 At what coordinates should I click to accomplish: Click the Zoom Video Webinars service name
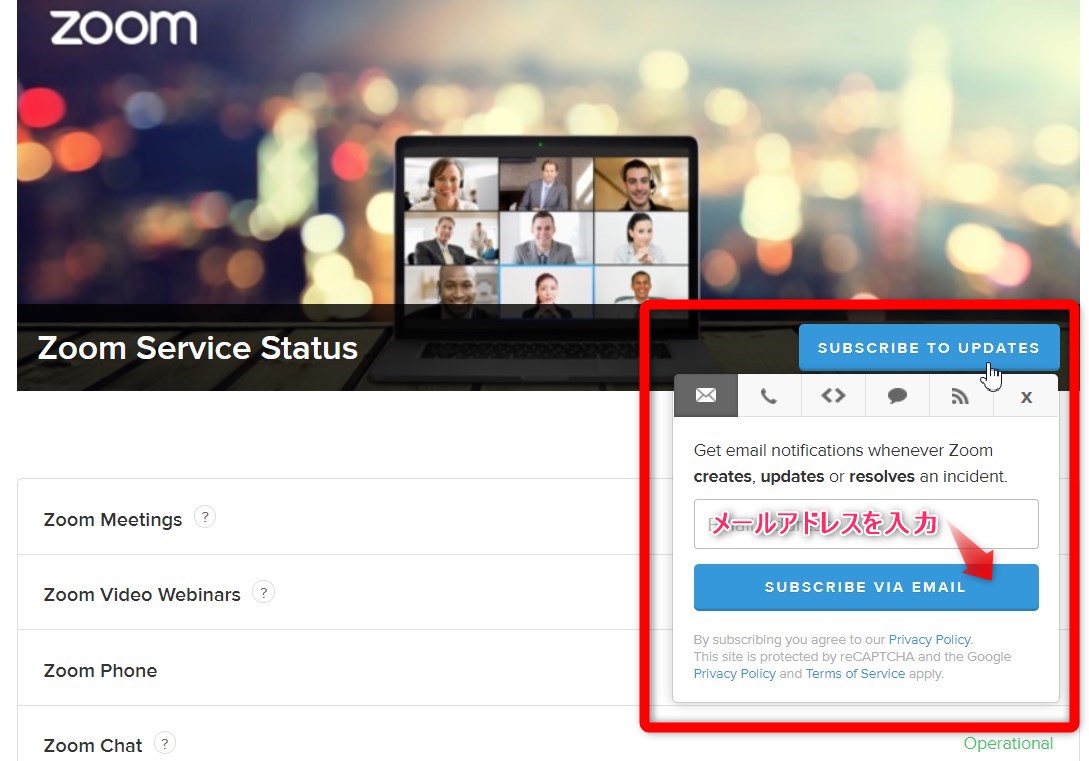coord(142,595)
